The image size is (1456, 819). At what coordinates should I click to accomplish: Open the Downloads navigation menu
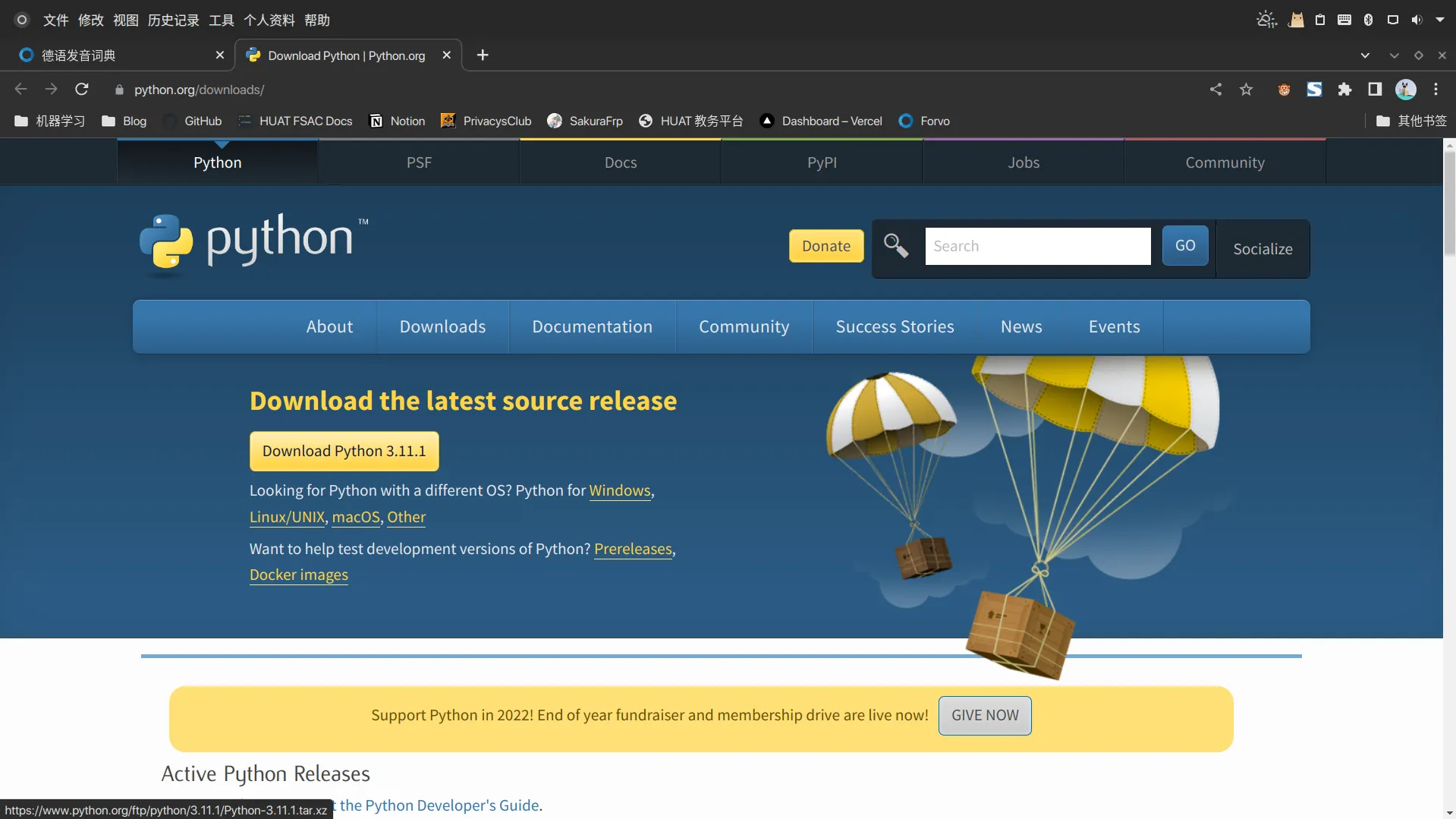point(442,326)
